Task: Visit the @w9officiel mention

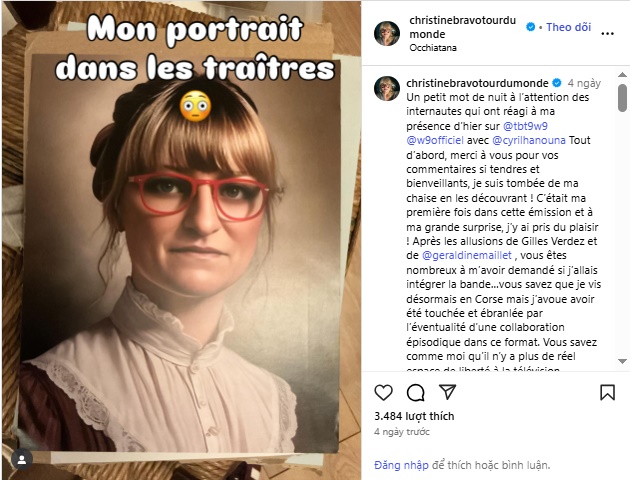Action: point(435,140)
